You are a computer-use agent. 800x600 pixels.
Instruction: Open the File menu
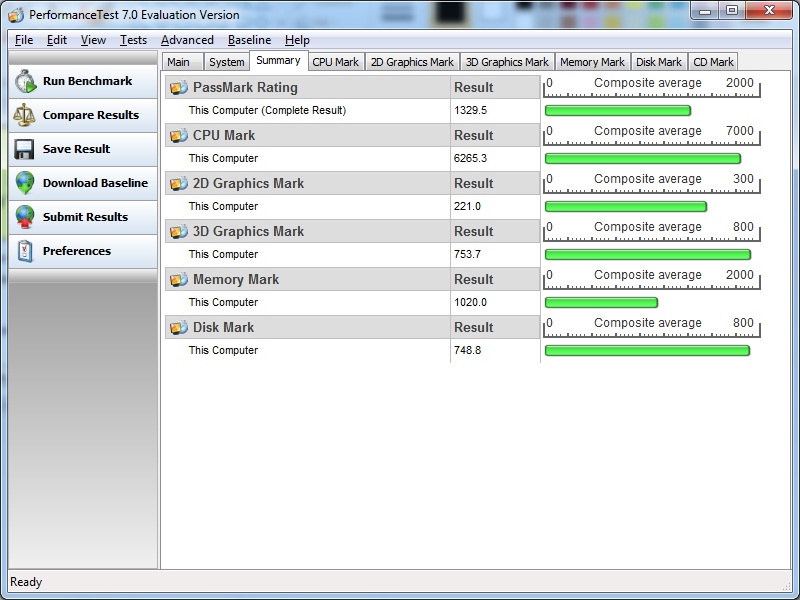24,40
